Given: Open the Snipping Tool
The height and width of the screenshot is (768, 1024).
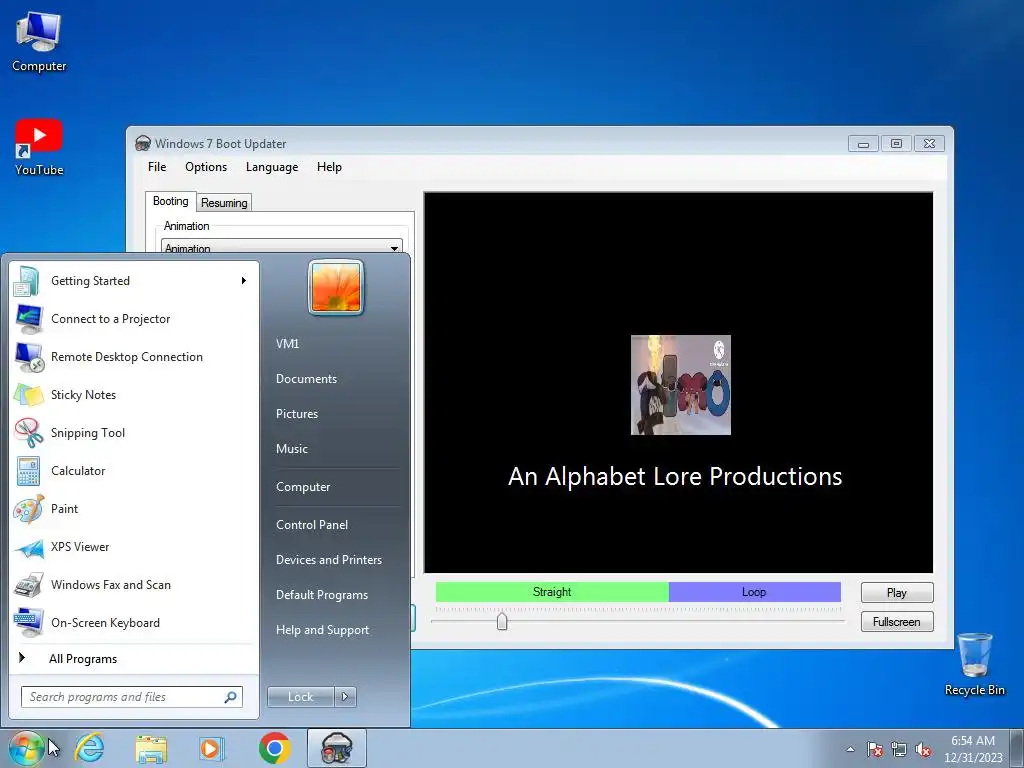Looking at the screenshot, I should point(134,432).
